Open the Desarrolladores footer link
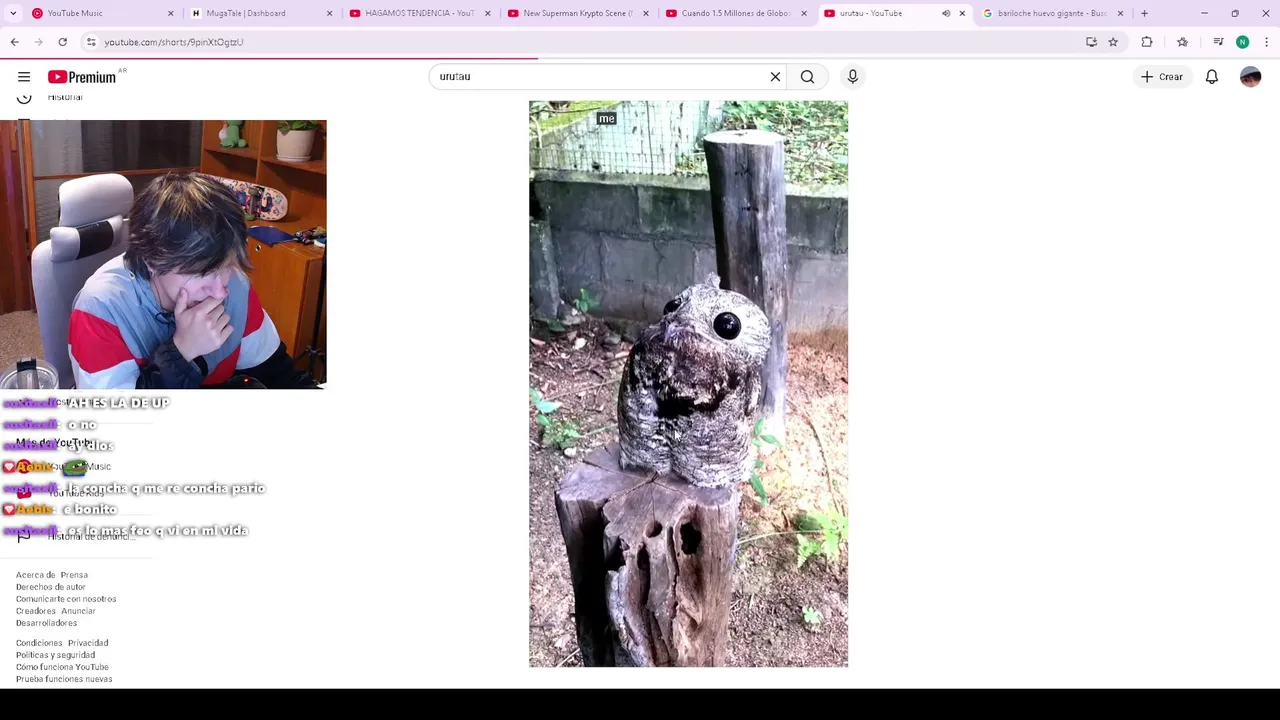The height and width of the screenshot is (720, 1280). pos(46,623)
